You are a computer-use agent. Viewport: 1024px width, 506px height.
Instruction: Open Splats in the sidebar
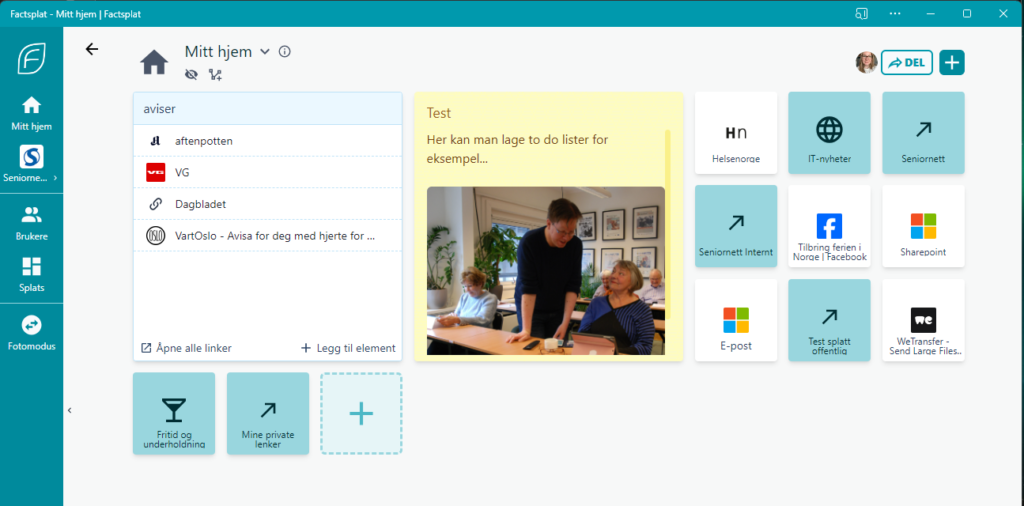coord(31,273)
